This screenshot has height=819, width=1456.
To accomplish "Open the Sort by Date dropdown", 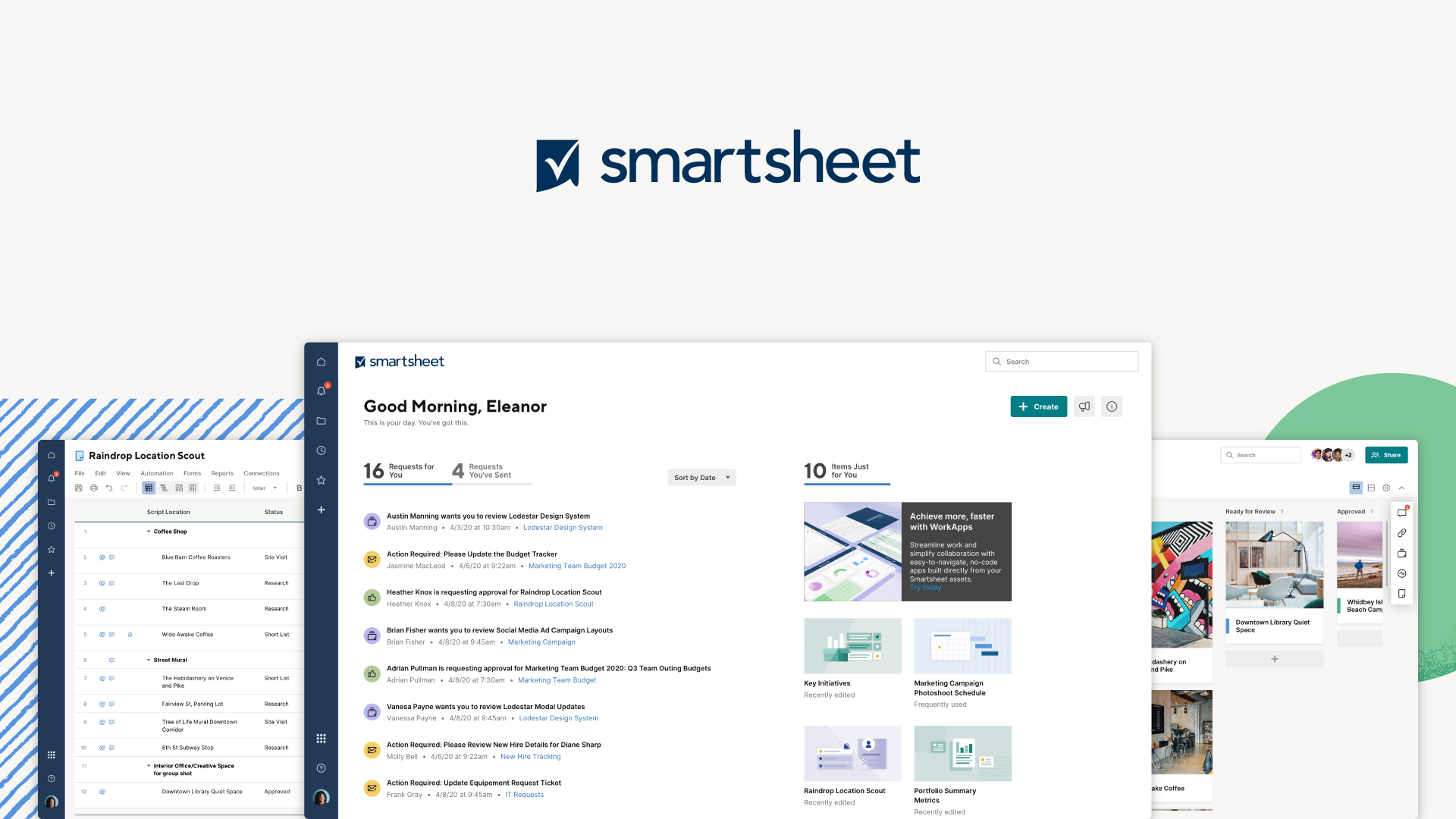I will click(700, 477).
